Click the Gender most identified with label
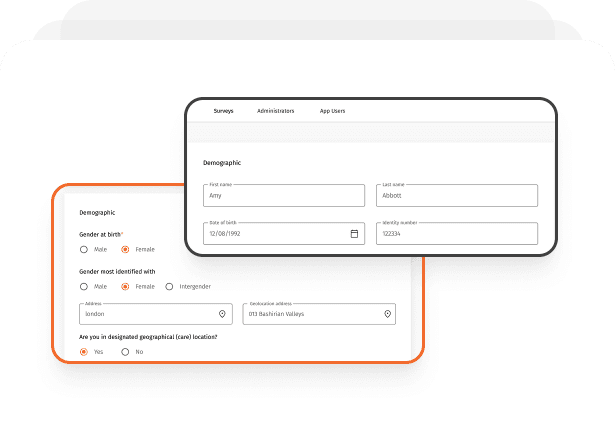This screenshot has width=615, height=421. tap(117, 272)
